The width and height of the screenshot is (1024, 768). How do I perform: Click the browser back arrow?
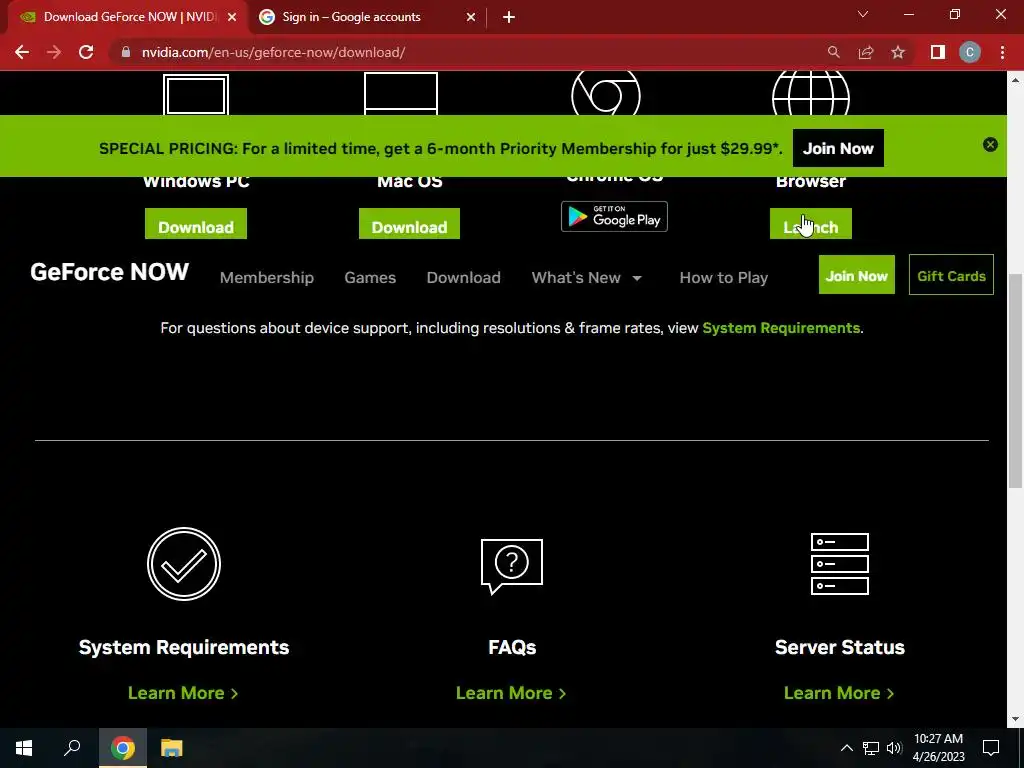click(x=22, y=52)
